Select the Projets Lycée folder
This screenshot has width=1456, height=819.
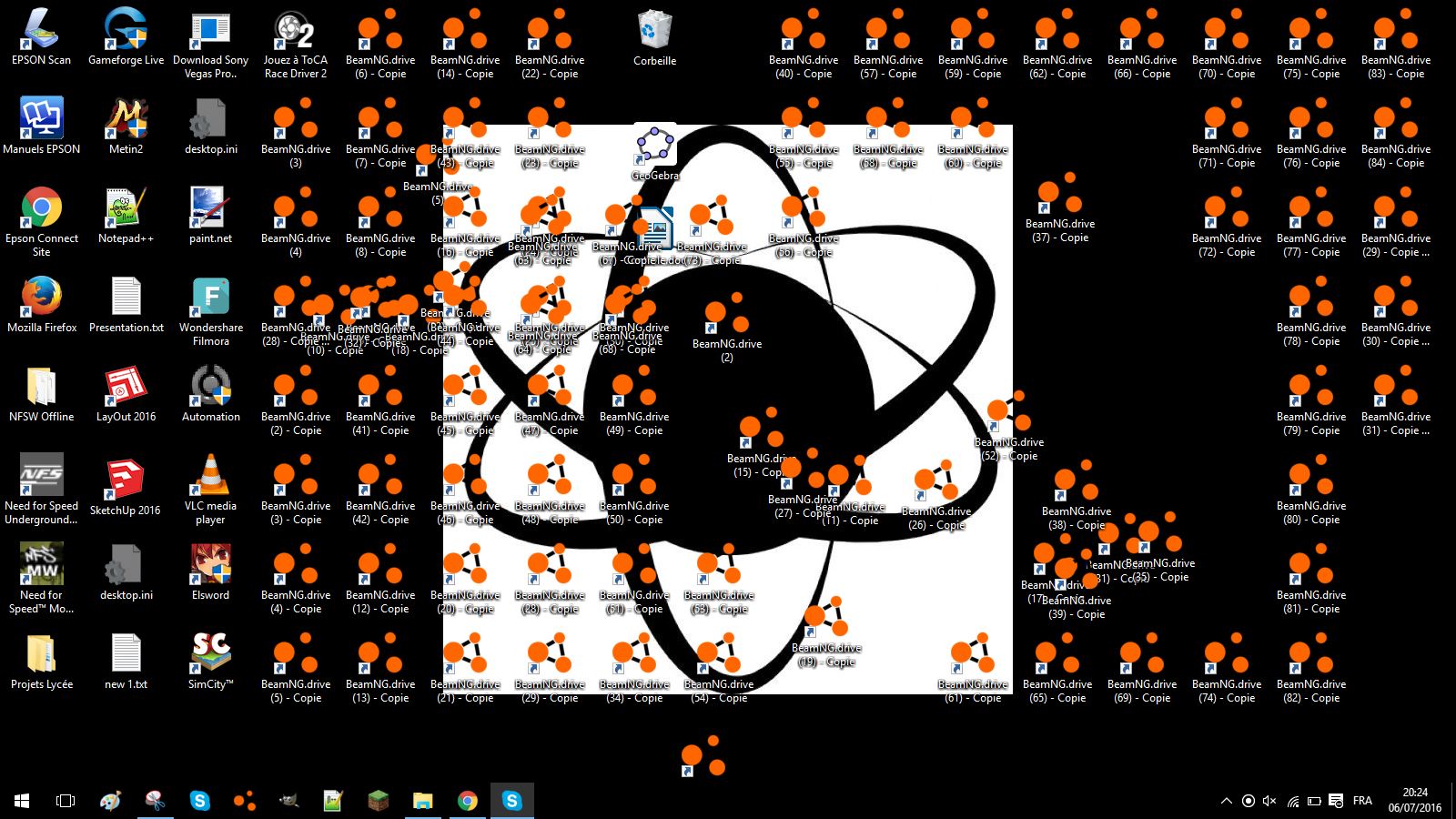41,662
